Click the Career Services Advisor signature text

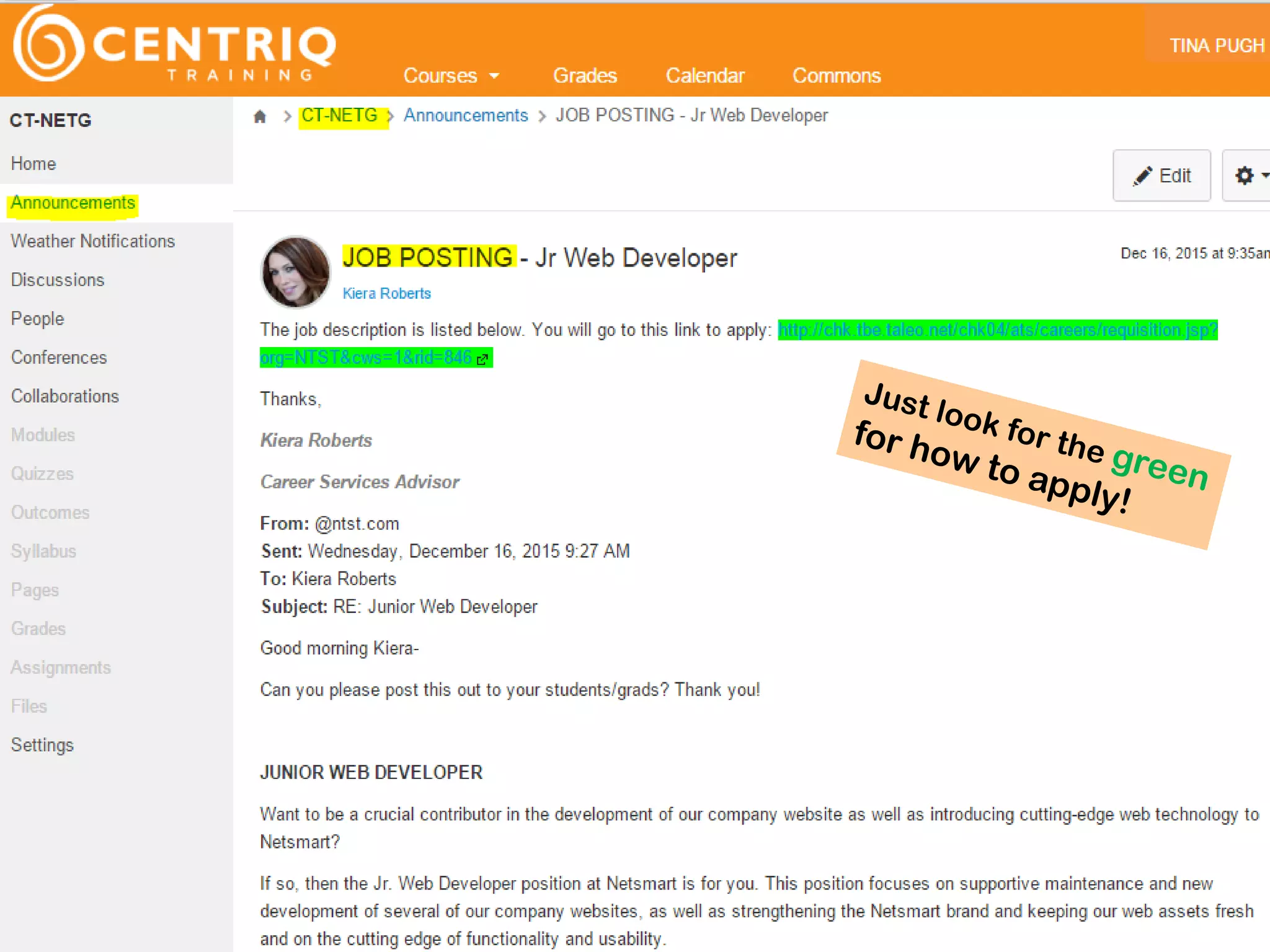tap(360, 482)
